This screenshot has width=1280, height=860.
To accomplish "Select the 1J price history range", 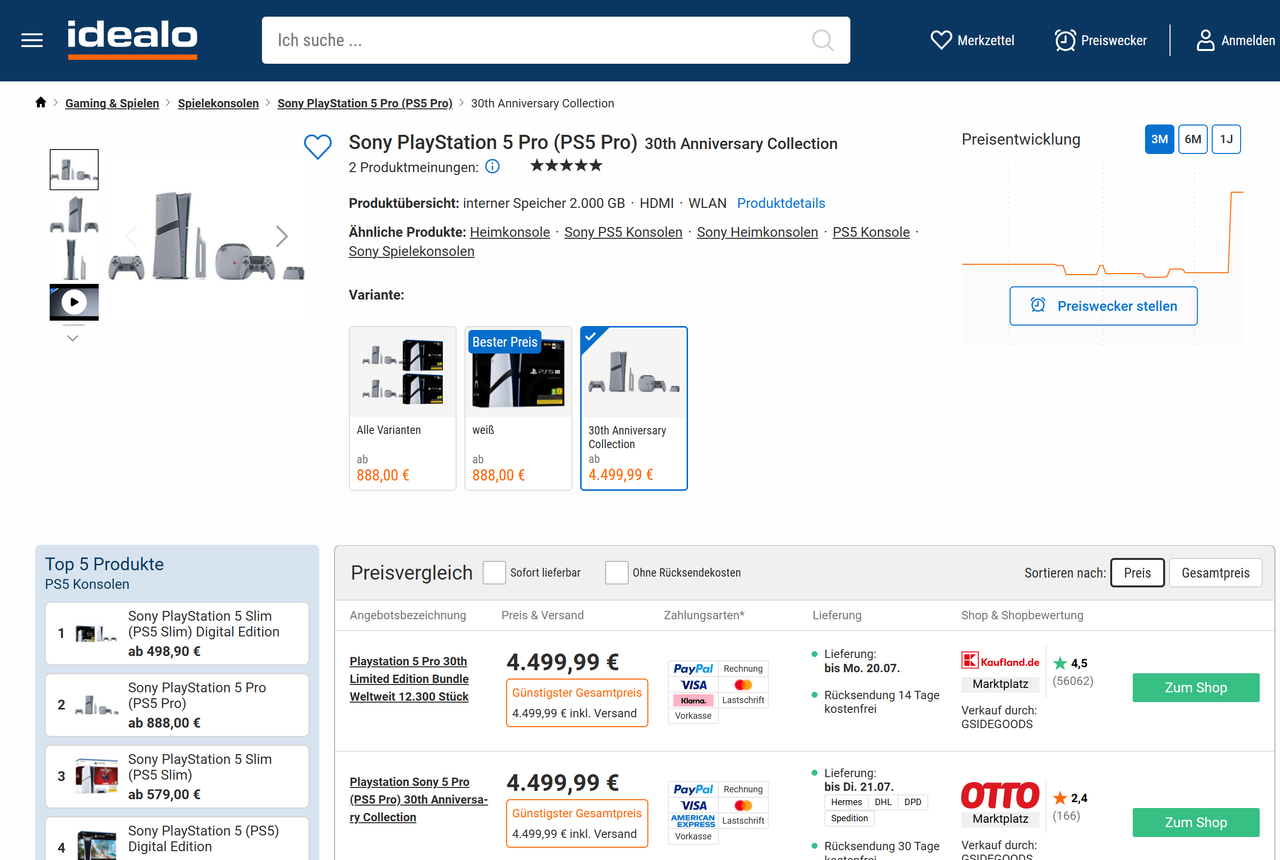I will pyautogui.click(x=1226, y=139).
